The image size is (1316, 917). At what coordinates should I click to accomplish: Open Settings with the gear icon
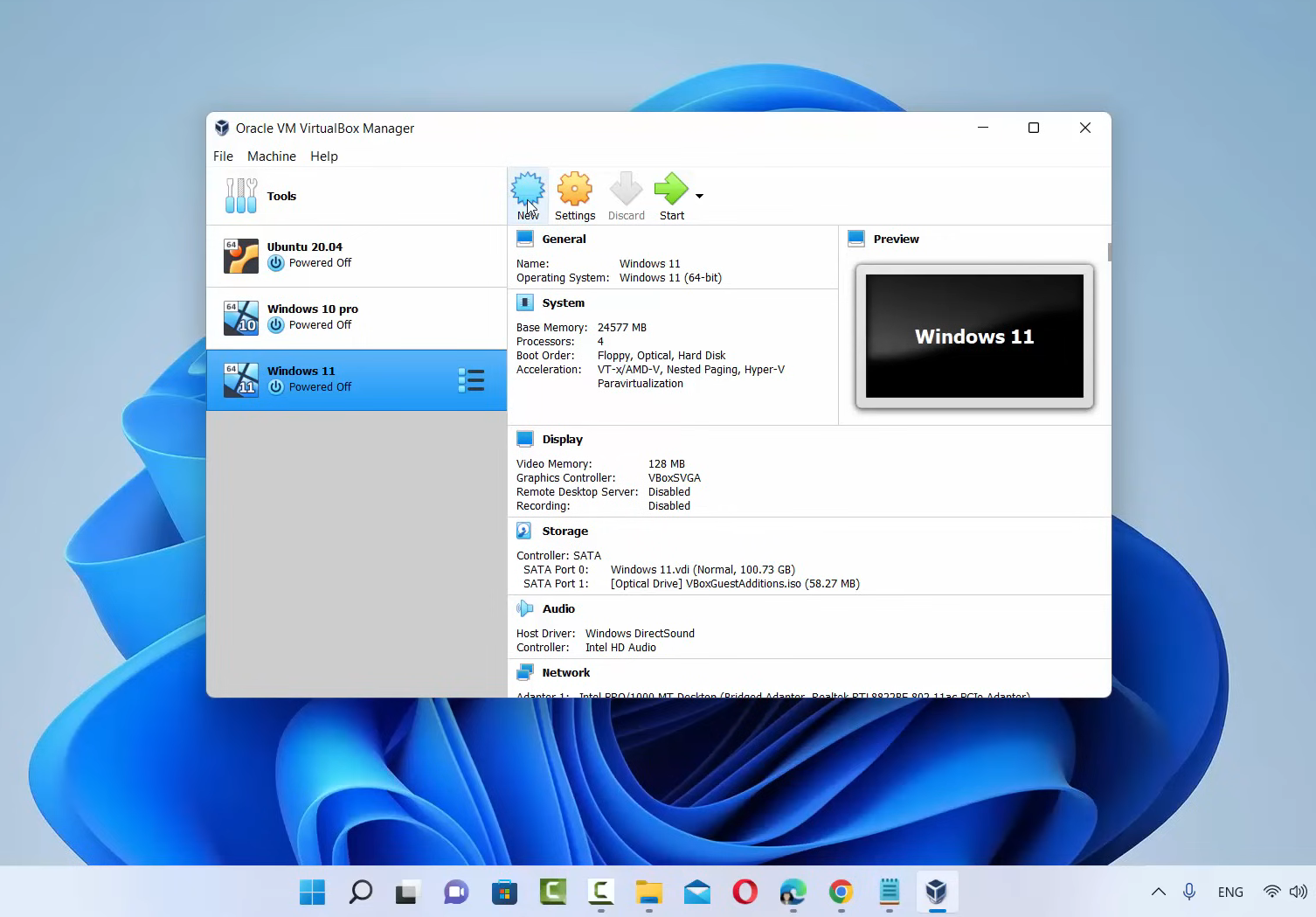(x=575, y=189)
